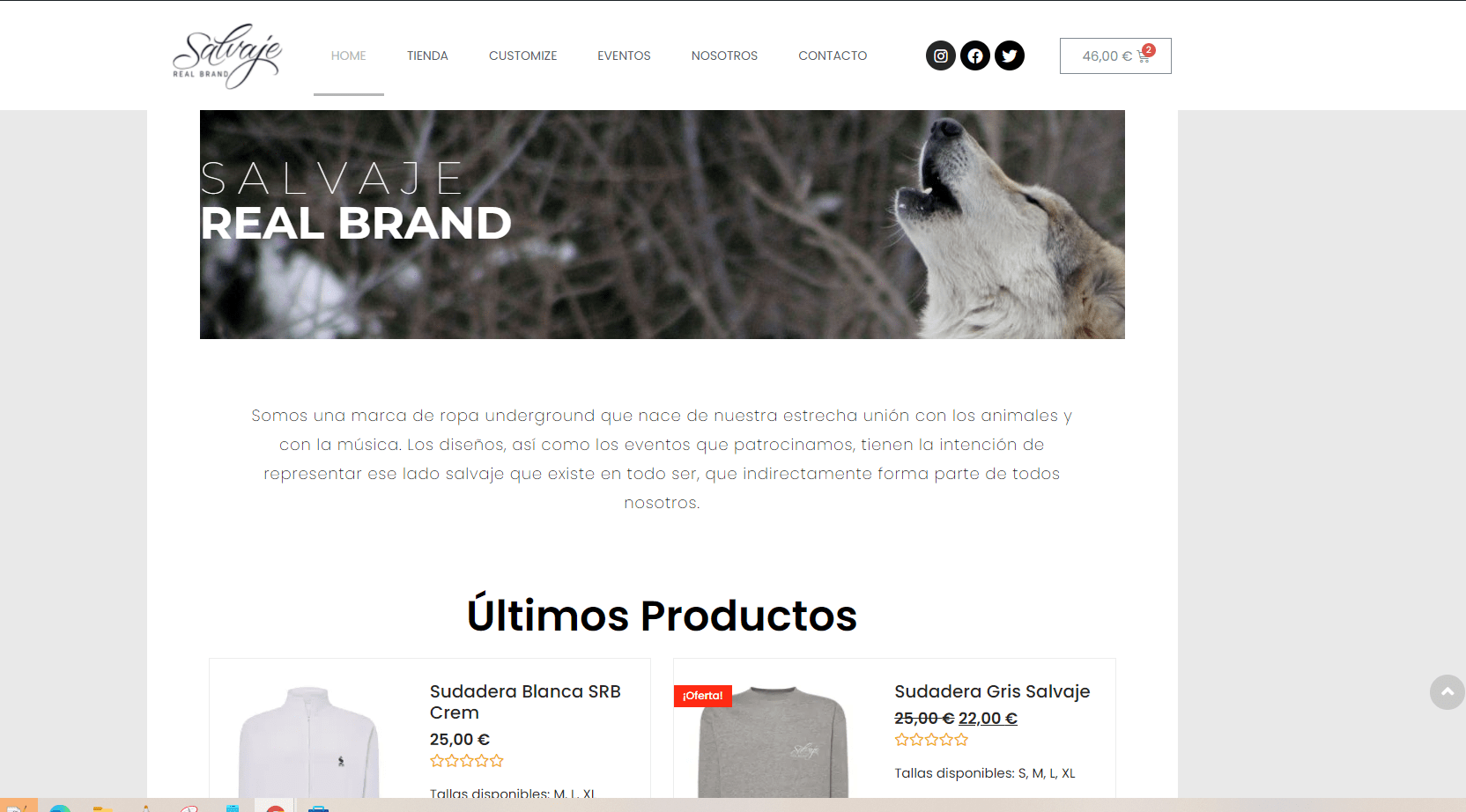The width and height of the screenshot is (1466, 812).
Task: Click the grey sweatshirt product image
Action: [774, 742]
